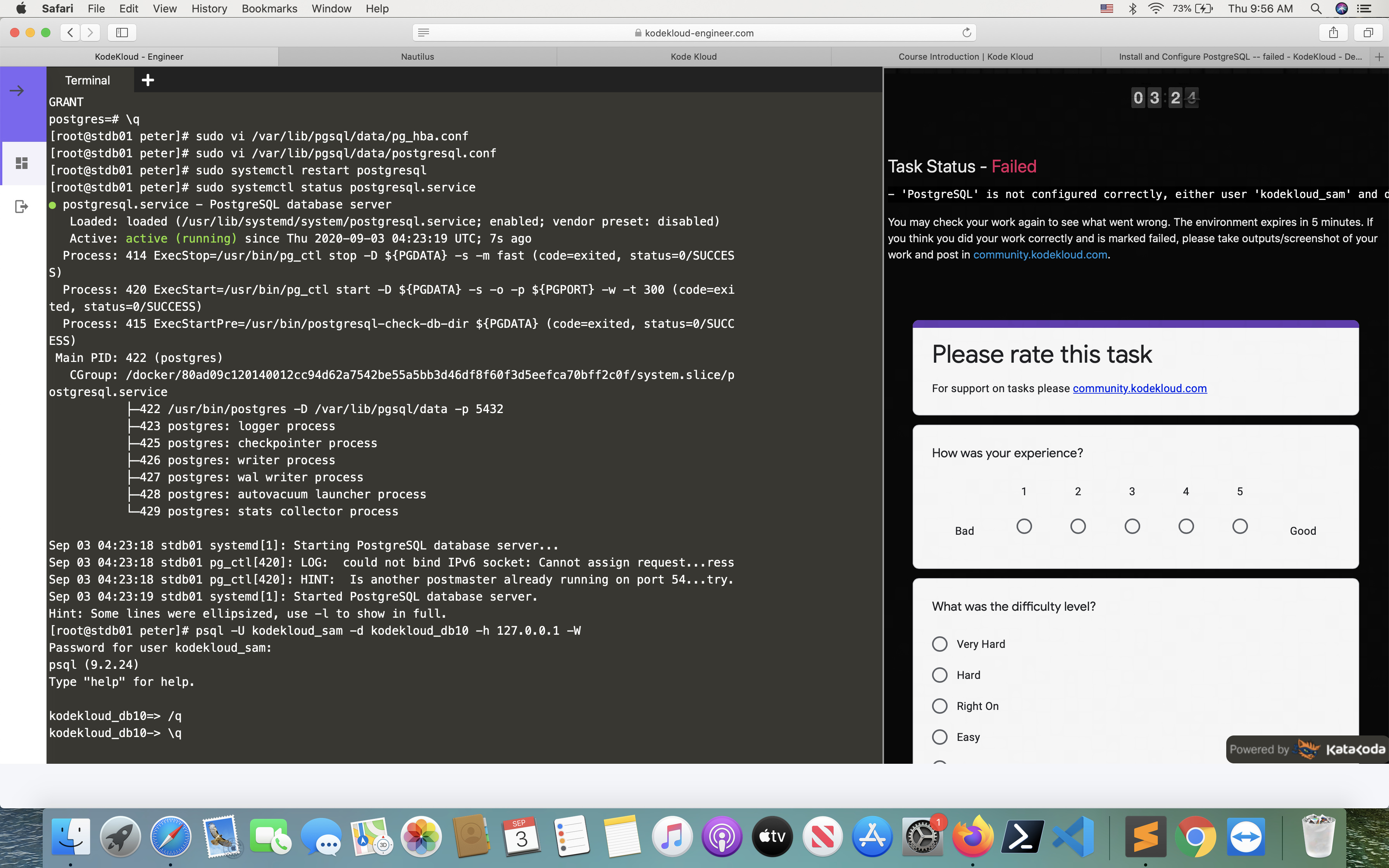Choose Right On difficulty radio button
Viewport: 1389px width, 868px height.
tap(939, 706)
